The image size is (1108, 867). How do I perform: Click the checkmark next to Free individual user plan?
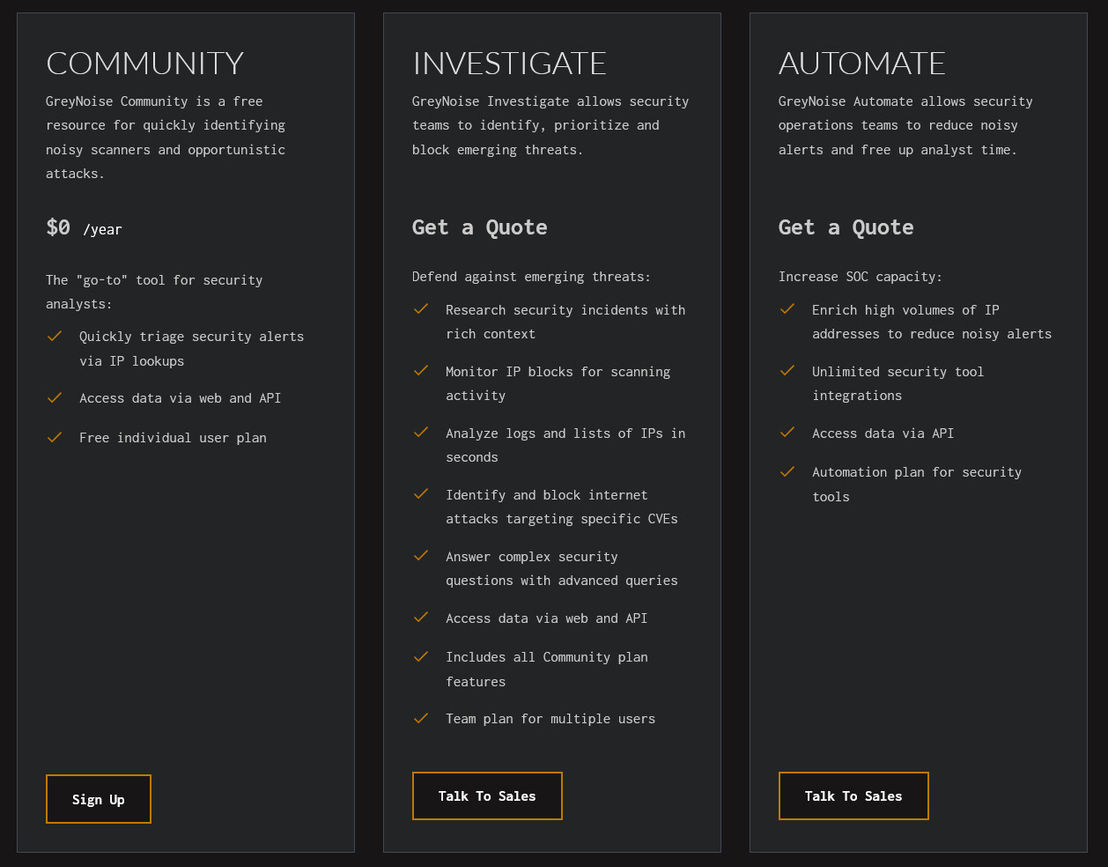[x=54, y=437]
